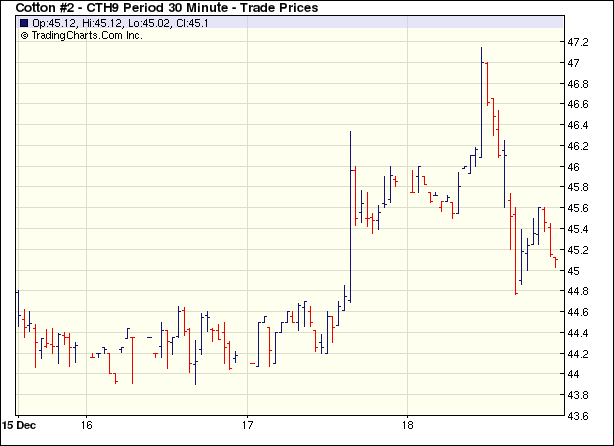Select the 47 price level label

574,63
